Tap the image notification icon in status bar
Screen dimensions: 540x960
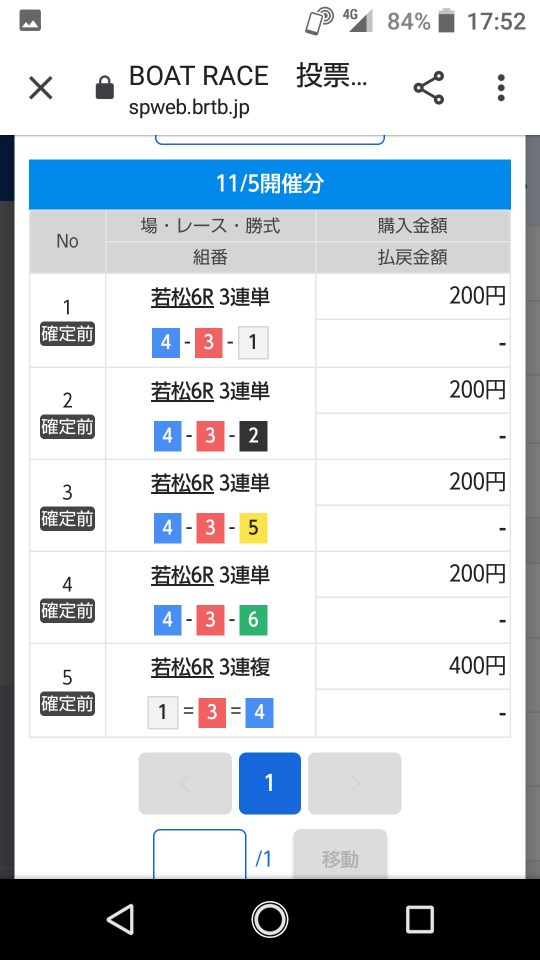click(30, 21)
